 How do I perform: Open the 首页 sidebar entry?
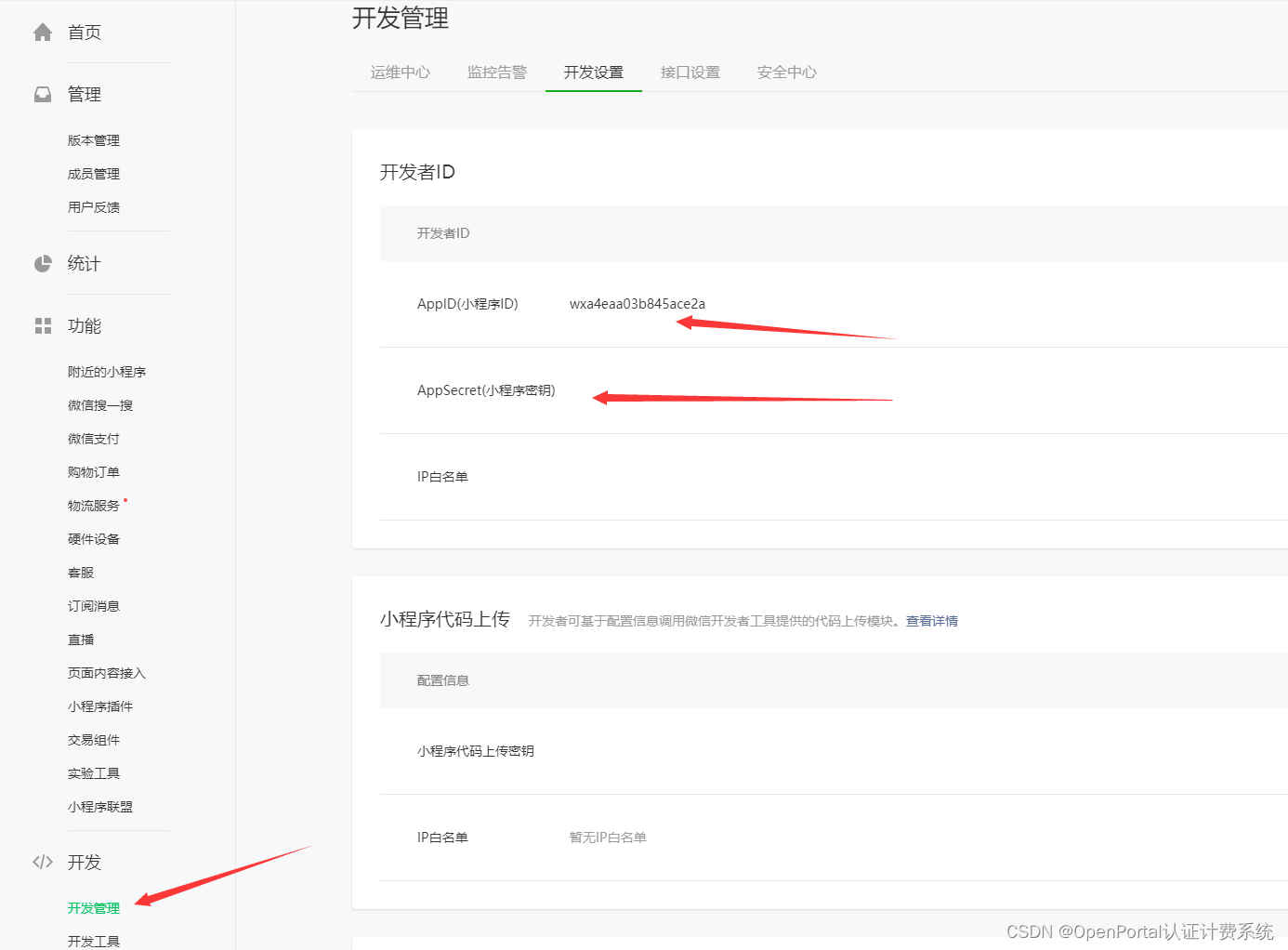coord(85,33)
